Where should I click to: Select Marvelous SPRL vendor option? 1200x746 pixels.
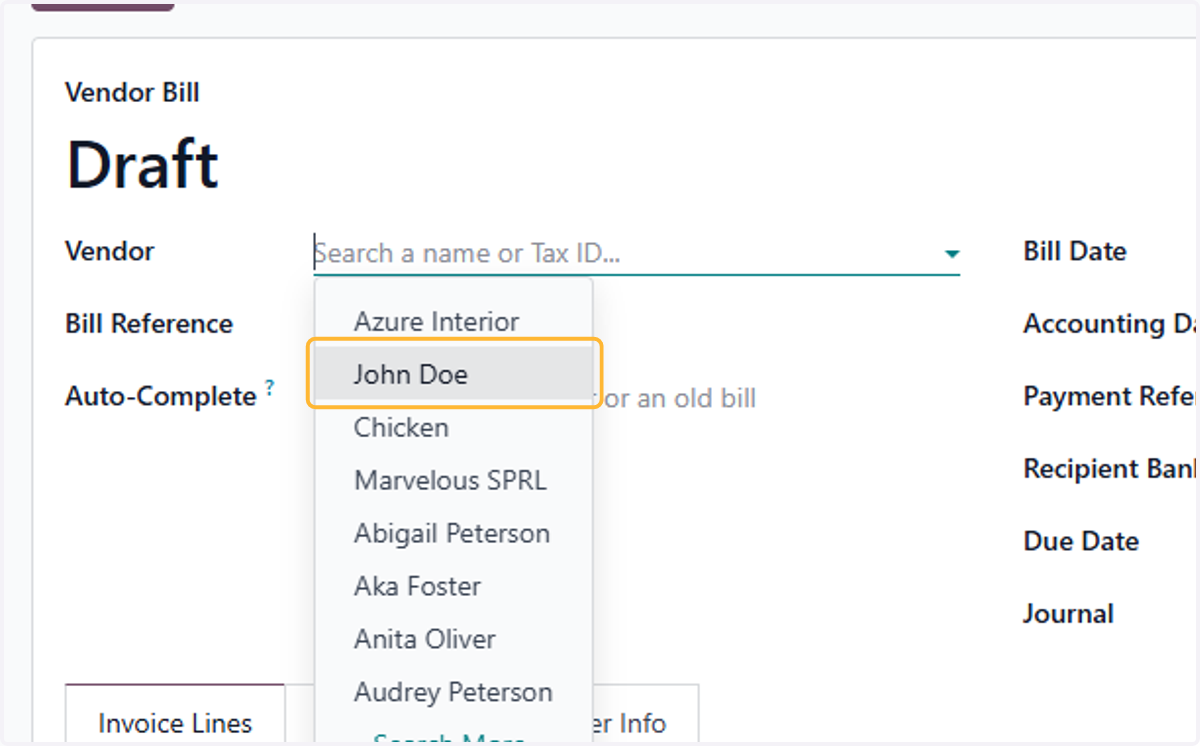point(454,481)
